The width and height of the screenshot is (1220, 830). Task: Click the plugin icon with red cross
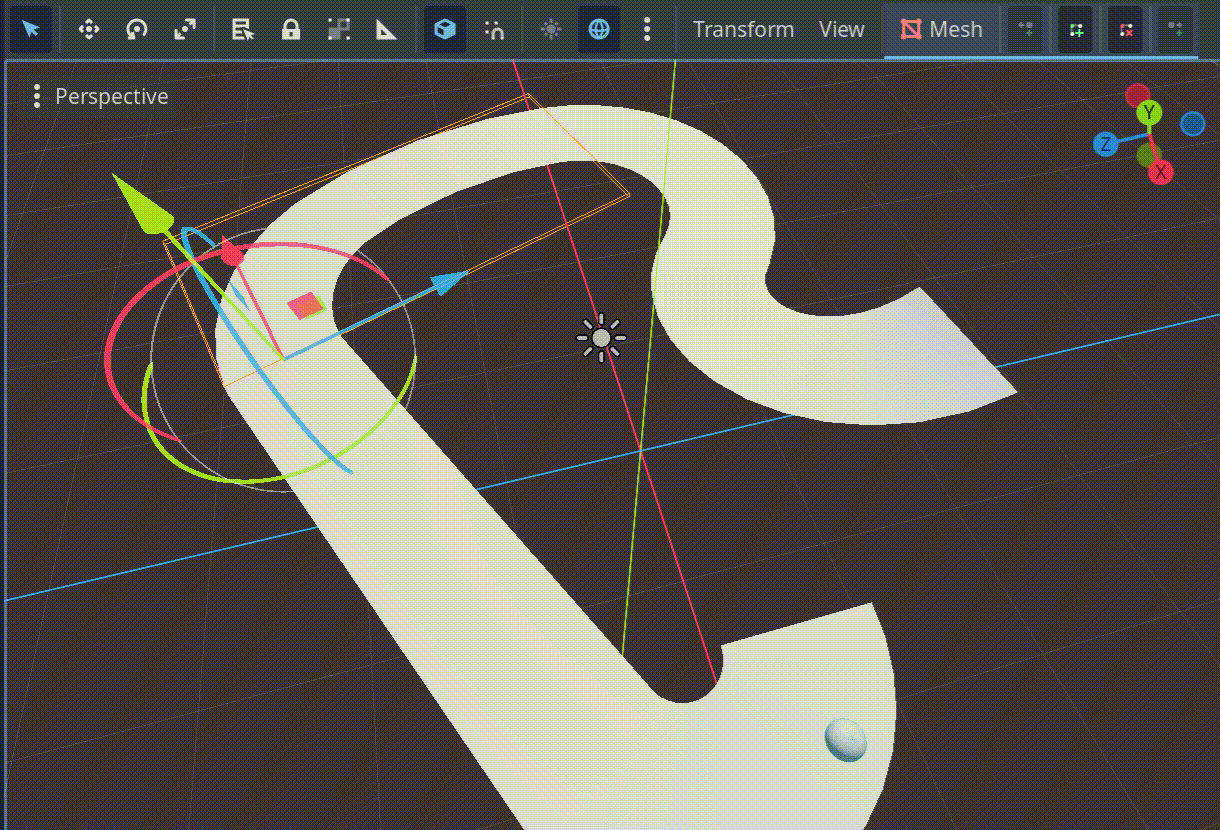pyautogui.click(x=1126, y=29)
